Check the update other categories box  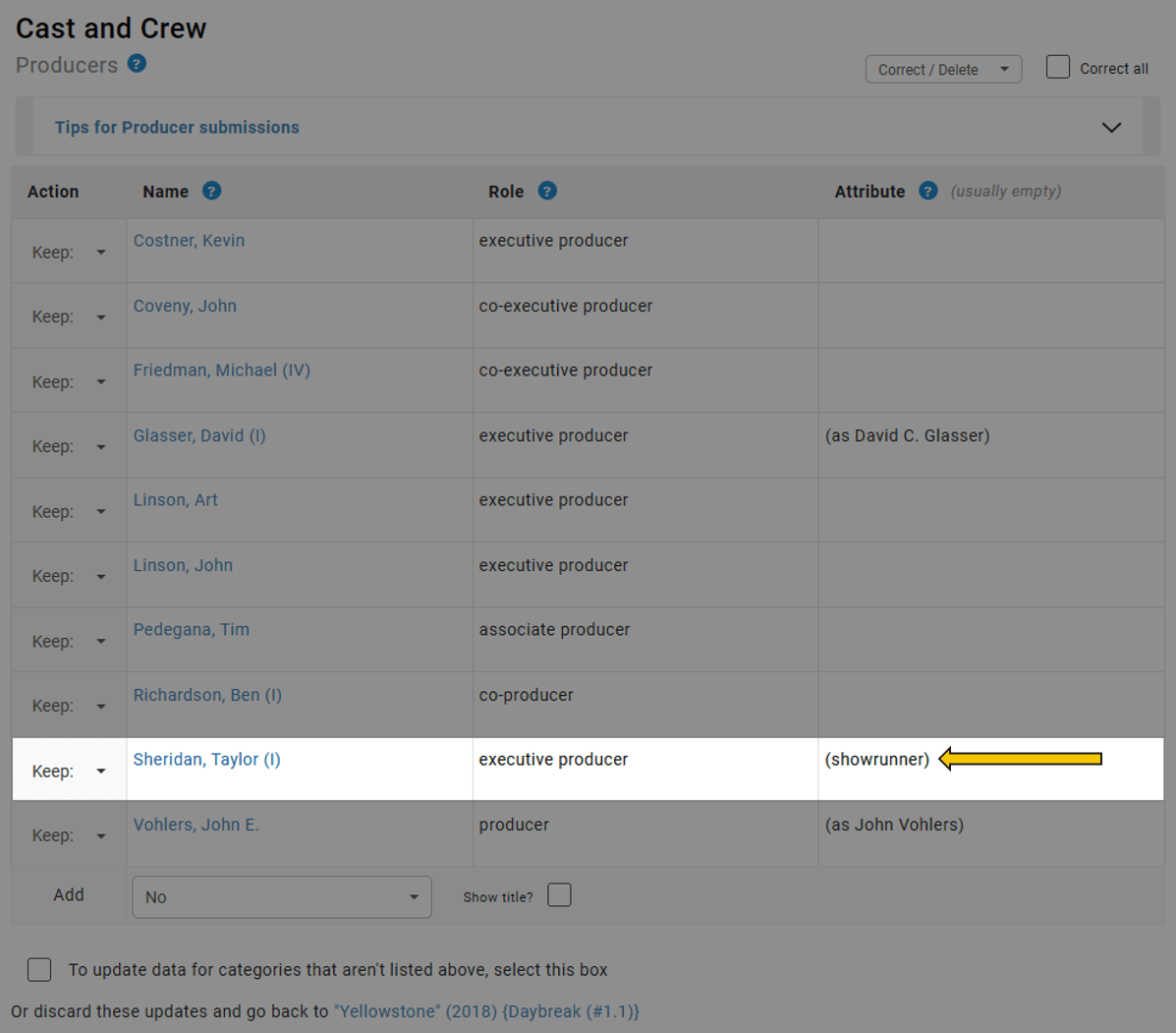pos(39,969)
